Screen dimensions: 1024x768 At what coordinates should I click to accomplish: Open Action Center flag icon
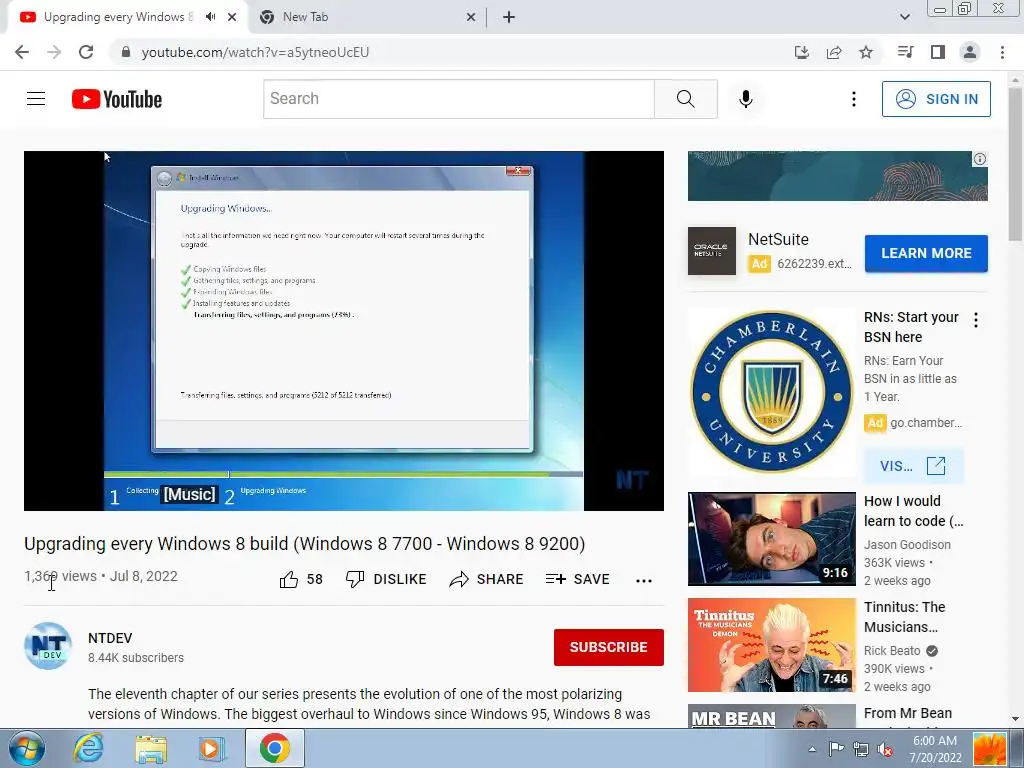click(x=836, y=749)
